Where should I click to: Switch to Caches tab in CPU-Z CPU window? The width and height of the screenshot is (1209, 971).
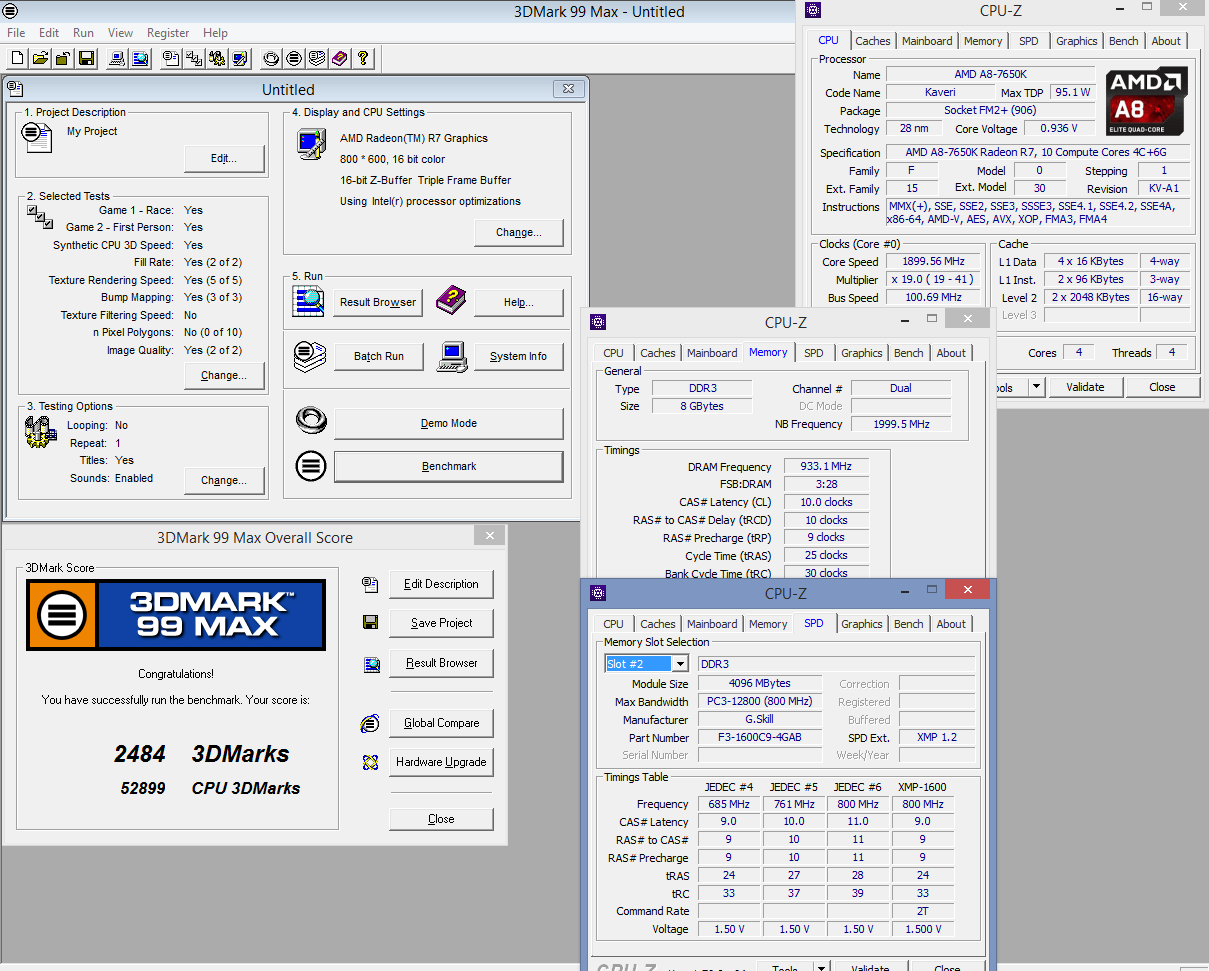[873, 41]
